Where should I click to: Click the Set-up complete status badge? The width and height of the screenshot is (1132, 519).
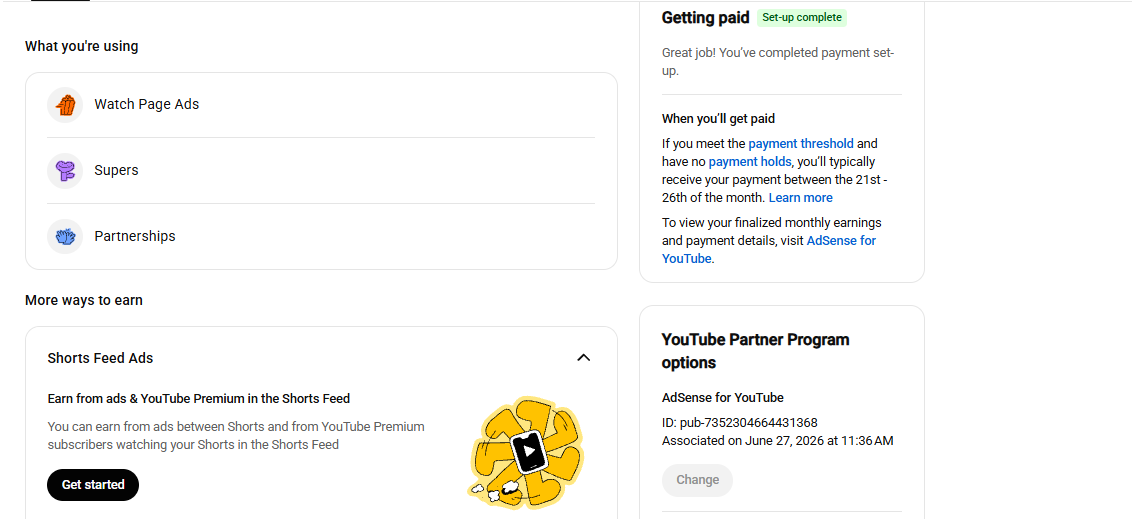click(801, 18)
